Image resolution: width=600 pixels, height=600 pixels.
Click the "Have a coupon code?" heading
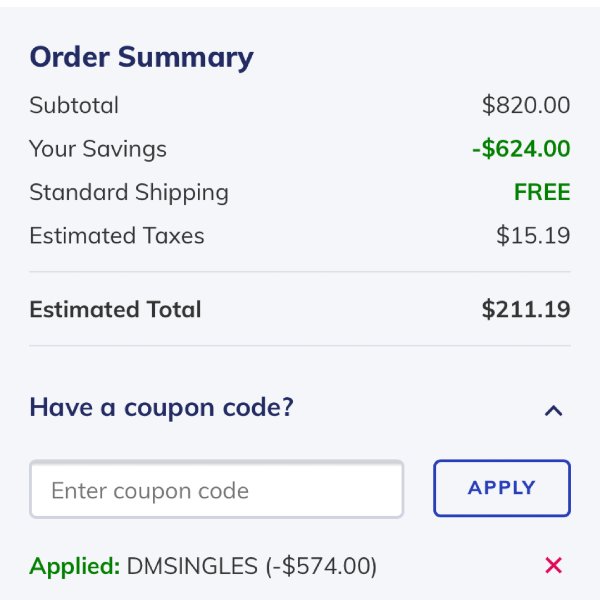point(161,408)
